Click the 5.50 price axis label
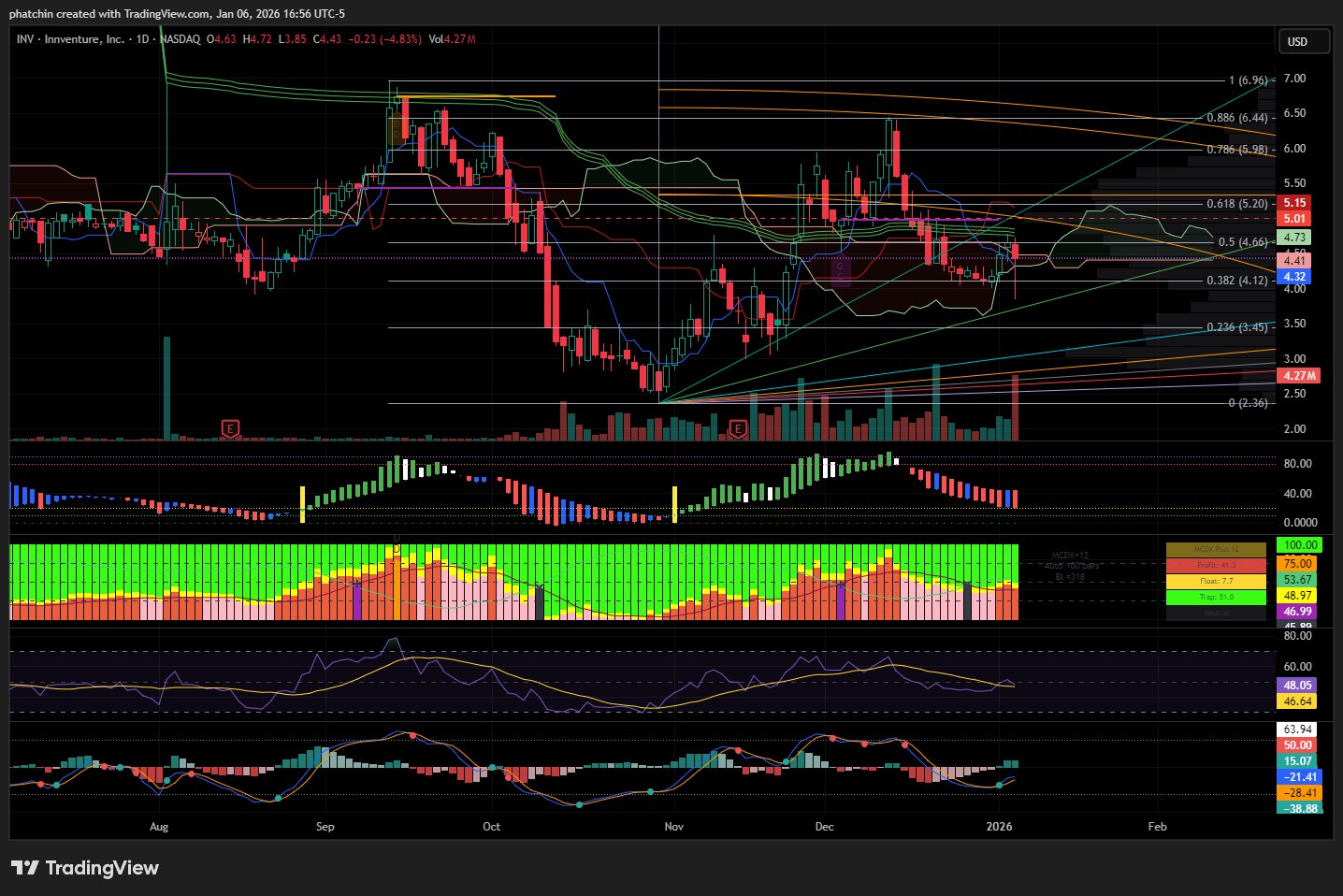Image resolution: width=1343 pixels, height=896 pixels. coord(1295,183)
